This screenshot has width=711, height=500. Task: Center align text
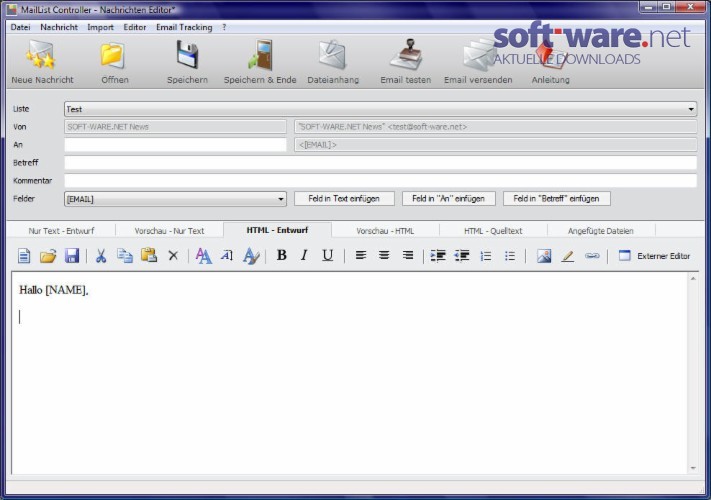pyautogui.click(x=384, y=256)
